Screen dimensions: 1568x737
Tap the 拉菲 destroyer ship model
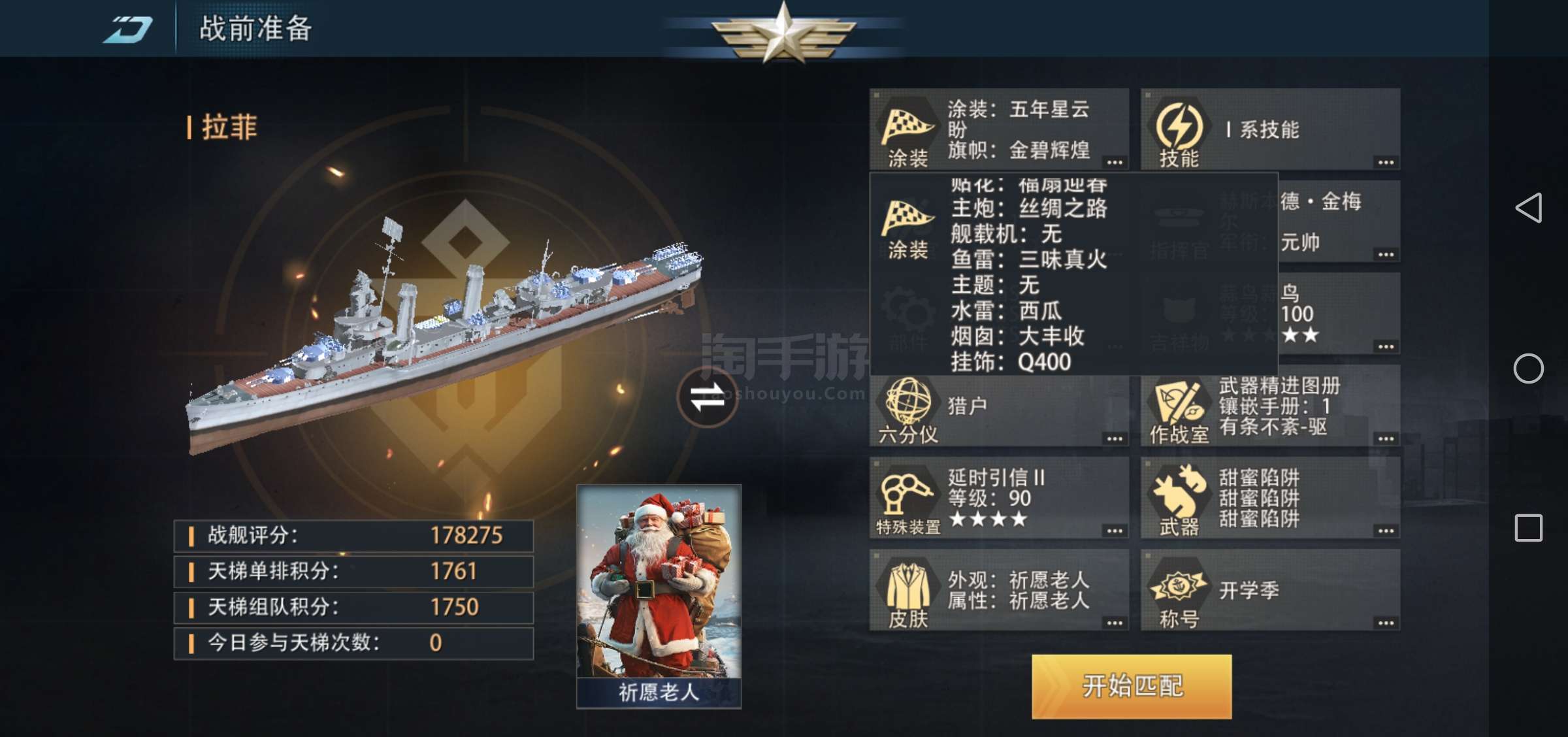click(x=444, y=333)
